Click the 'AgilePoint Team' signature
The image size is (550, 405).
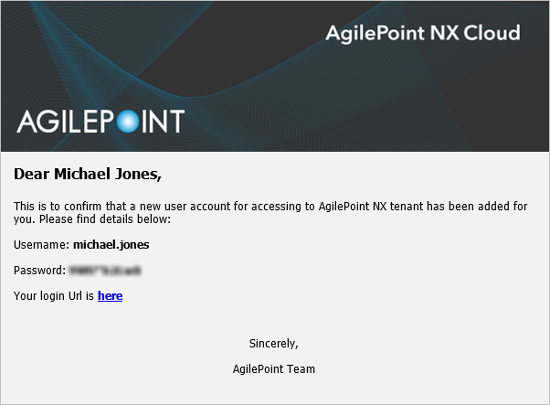pos(274,369)
